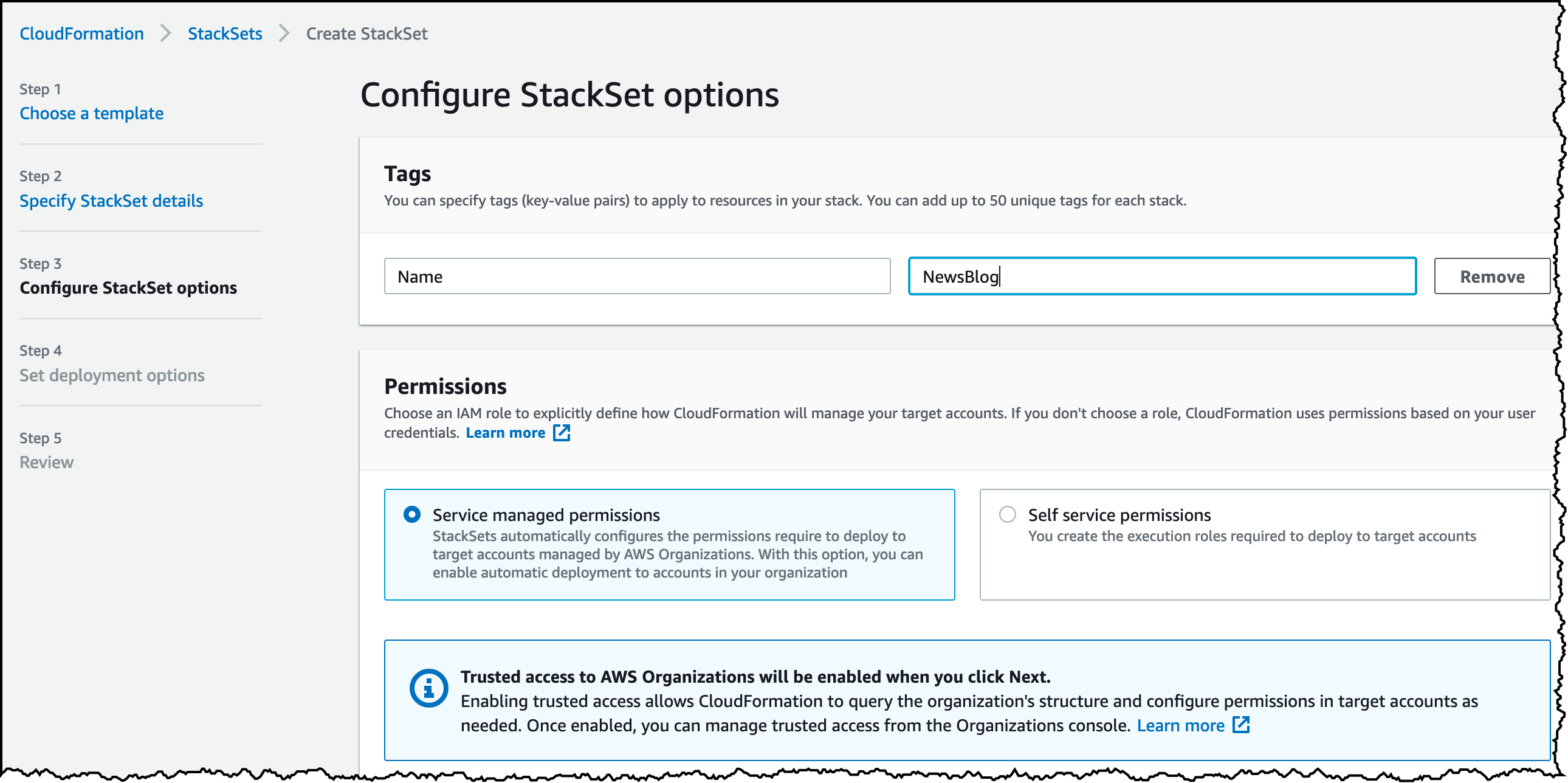Click the tag value field containing NewsBlog

point(1161,277)
